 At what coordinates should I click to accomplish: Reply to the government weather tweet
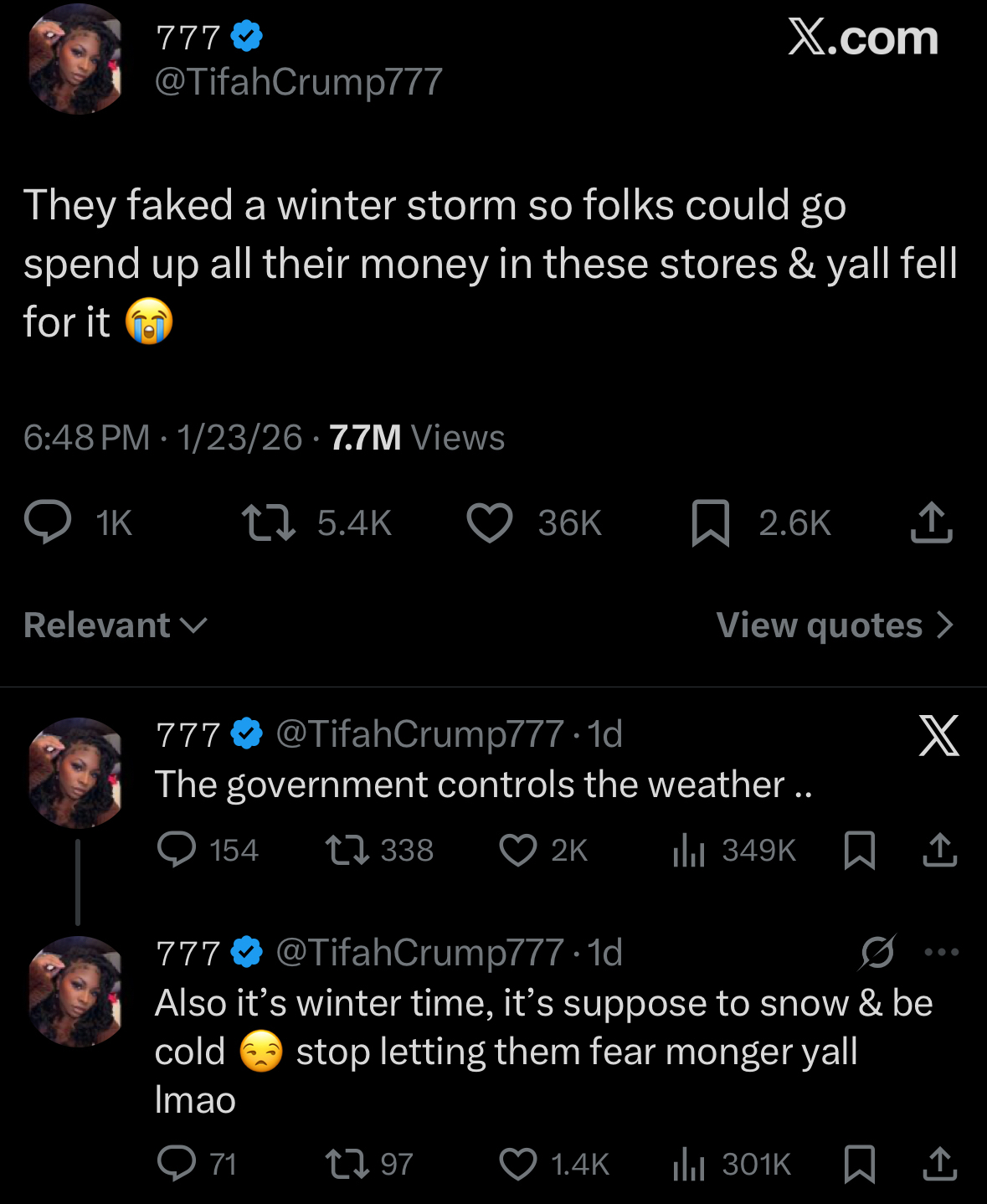point(177,850)
